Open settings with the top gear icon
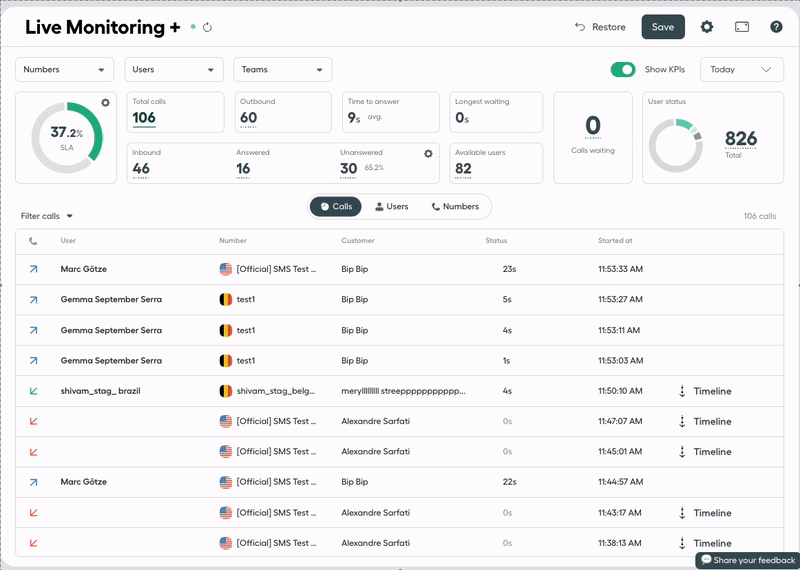Image resolution: width=800 pixels, height=570 pixels. pyautogui.click(x=707, y=27)
